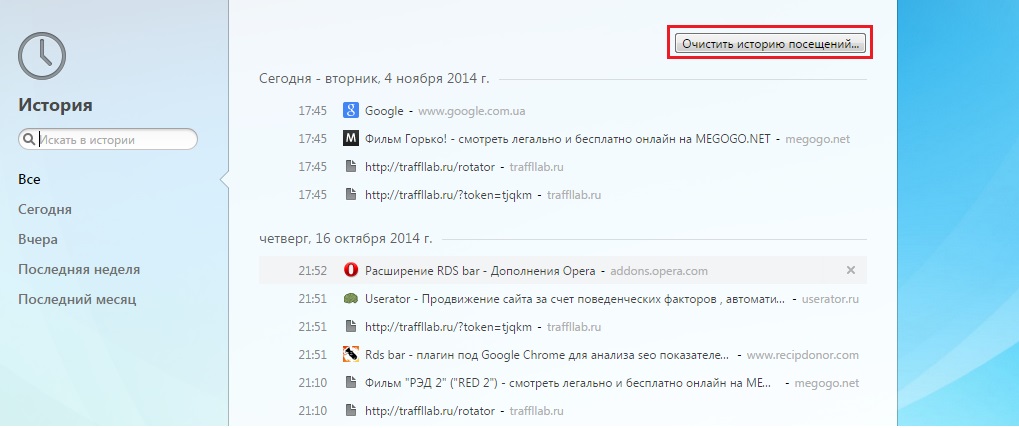The image size is (1019, 428).
Task: Select the 'Сегодня' history filter
Action: tap(45, 209)
